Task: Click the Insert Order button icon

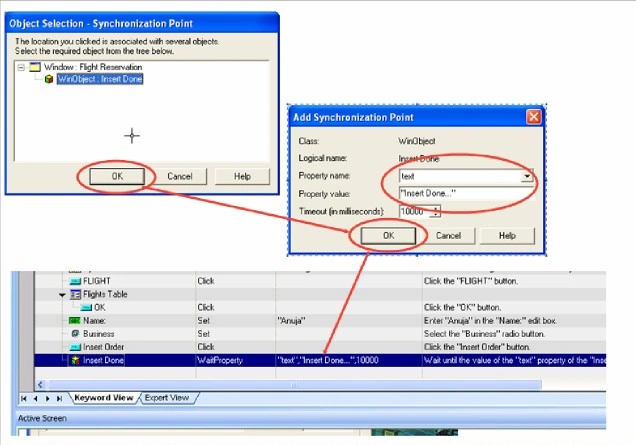Action: tap(75, 347)
